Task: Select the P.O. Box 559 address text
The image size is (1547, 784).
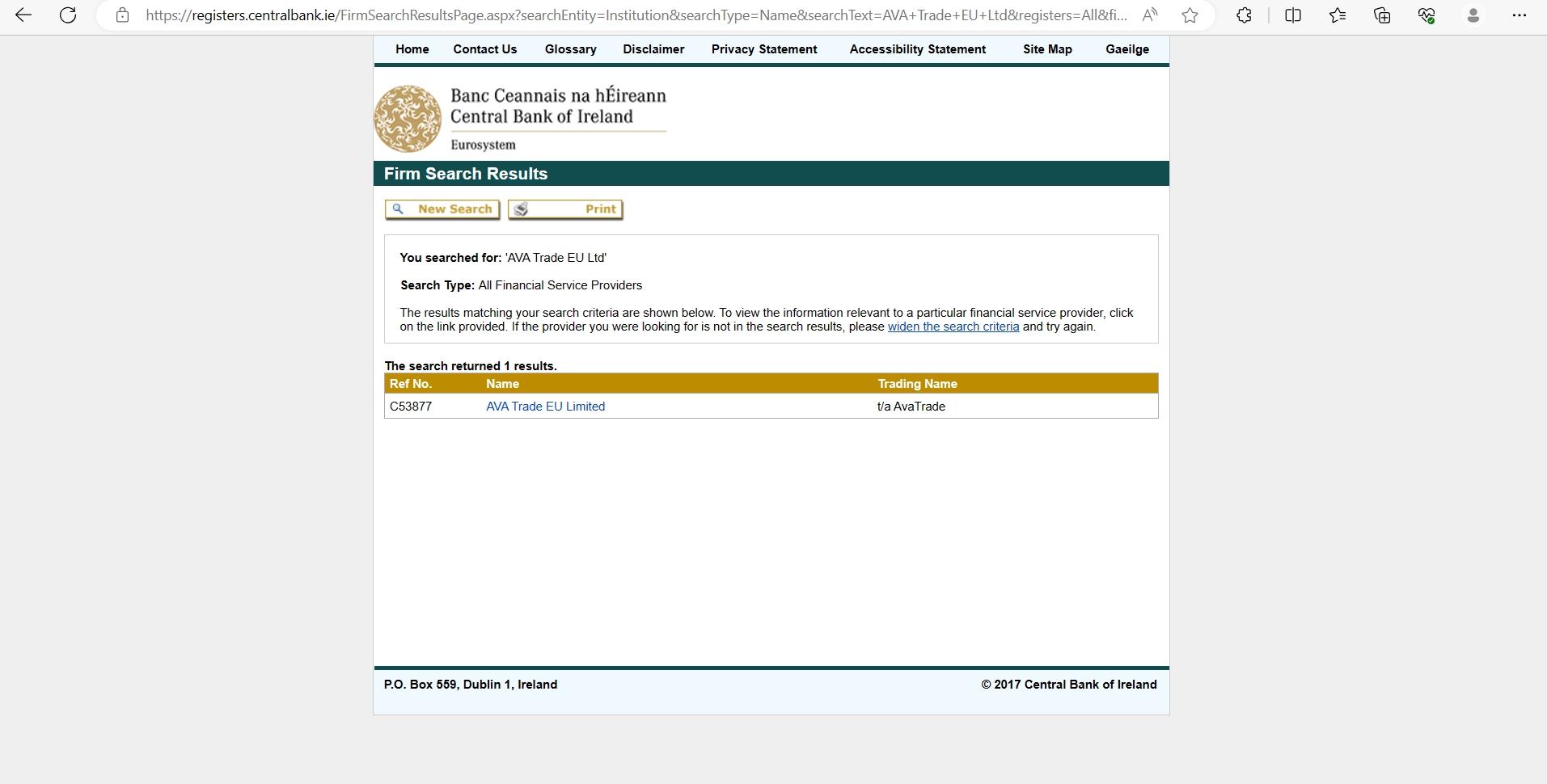Action: coord(471,685)
